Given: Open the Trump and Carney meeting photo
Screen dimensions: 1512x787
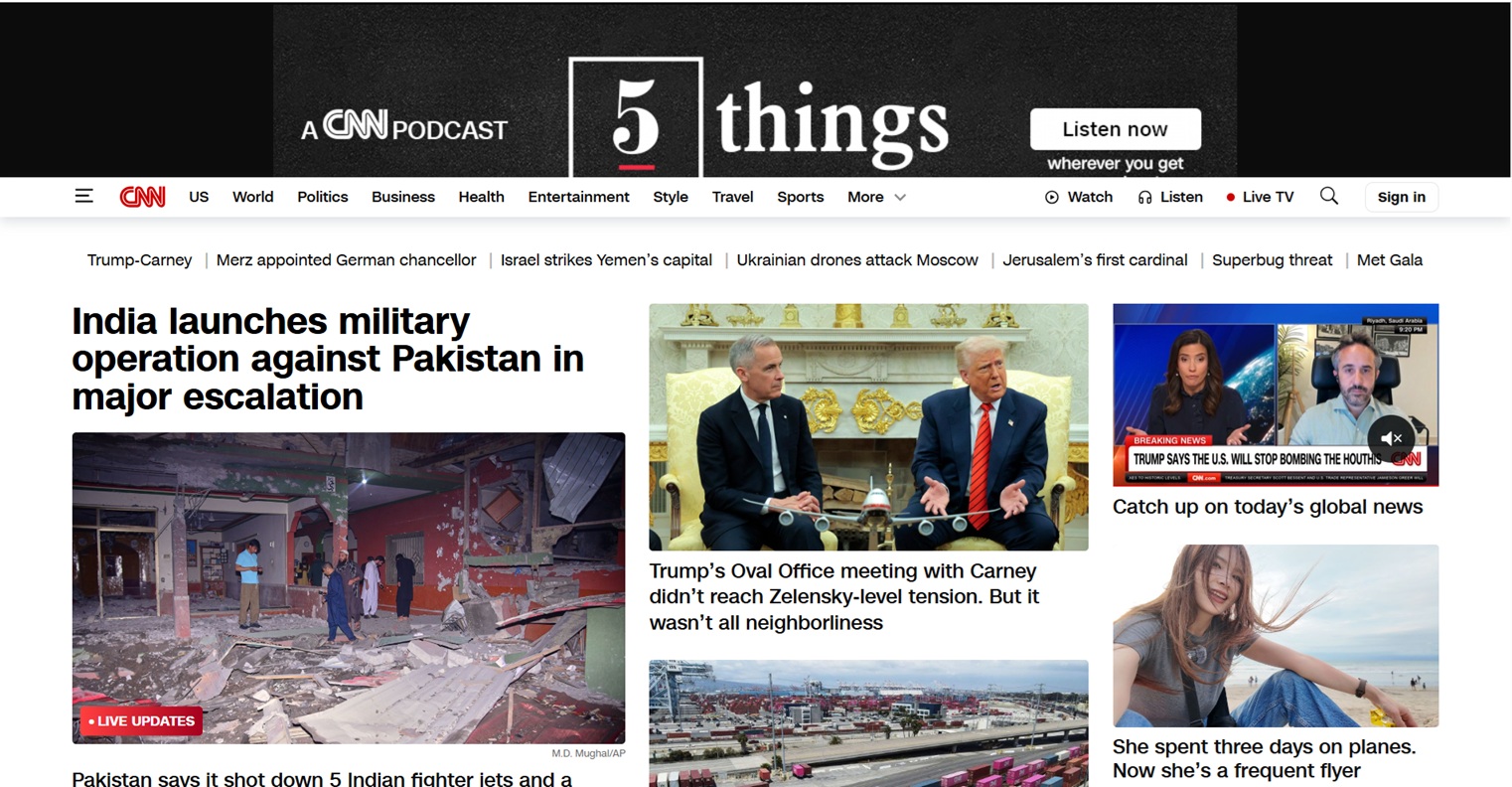Looking at the screenshot, I should [x=868, y=427].
